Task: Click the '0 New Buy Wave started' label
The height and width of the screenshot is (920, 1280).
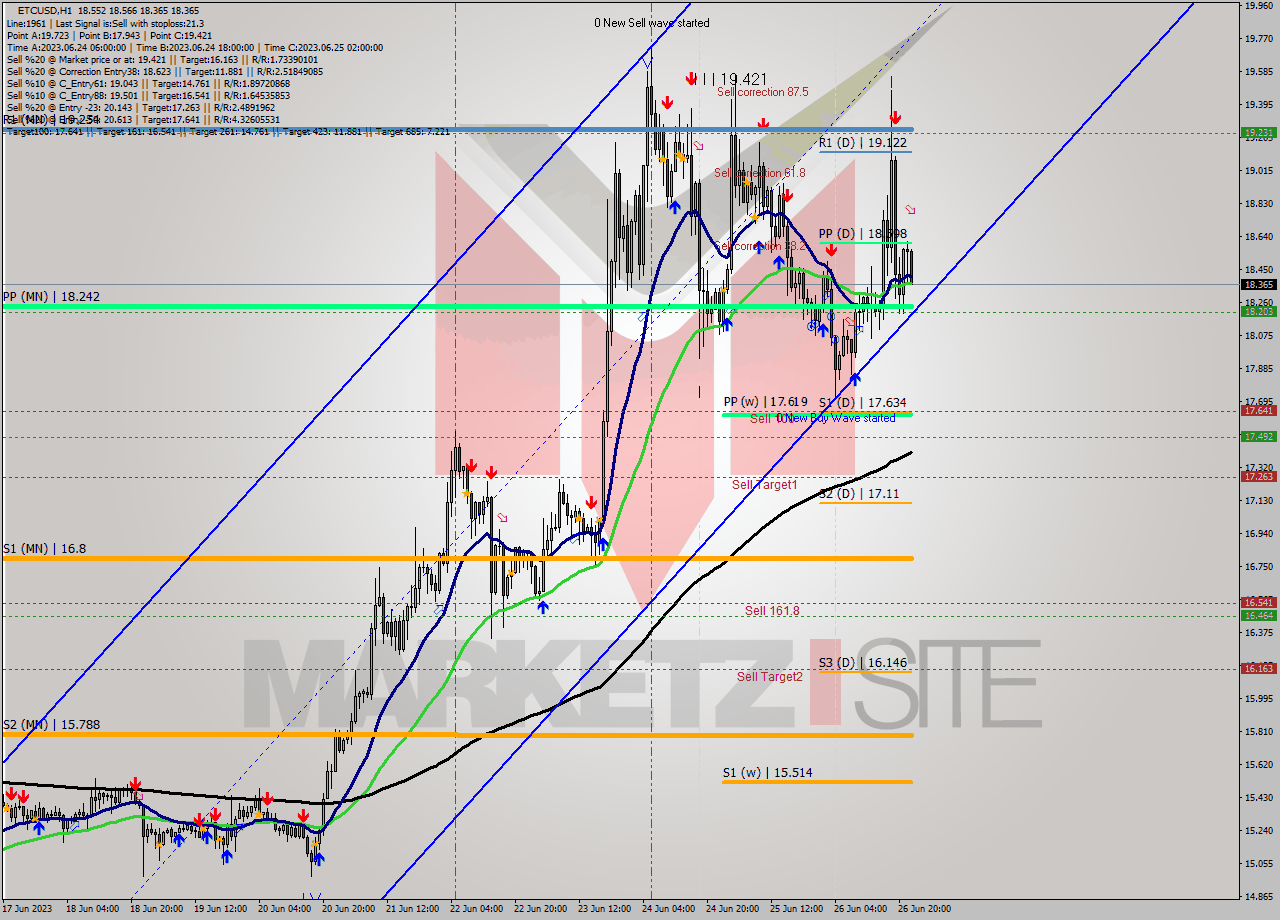Action: tap(838, 418)
